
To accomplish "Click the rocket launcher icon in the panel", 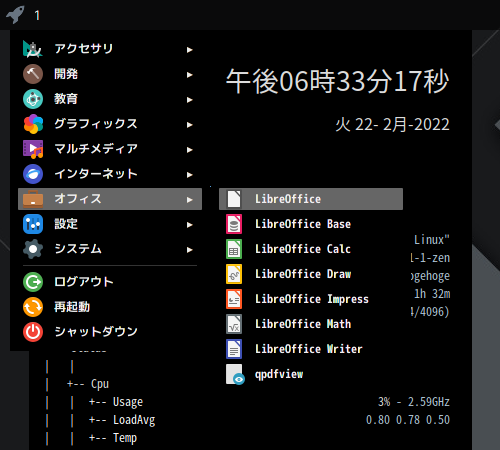I will pos(15,15).
